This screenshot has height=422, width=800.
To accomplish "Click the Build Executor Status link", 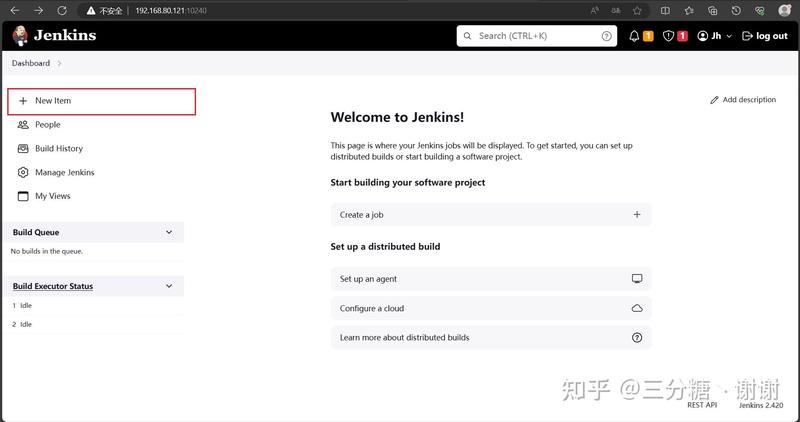I will pos(53,286).
